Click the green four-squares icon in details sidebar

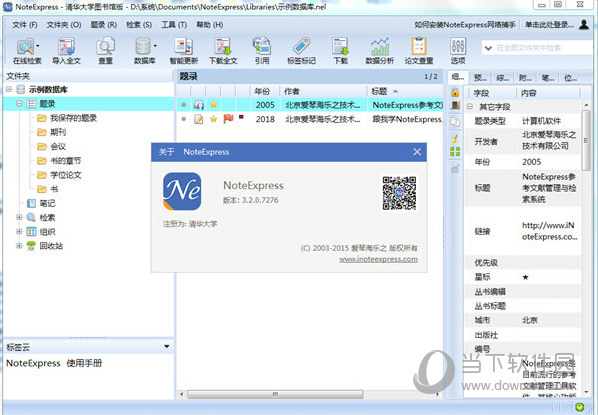455,151
